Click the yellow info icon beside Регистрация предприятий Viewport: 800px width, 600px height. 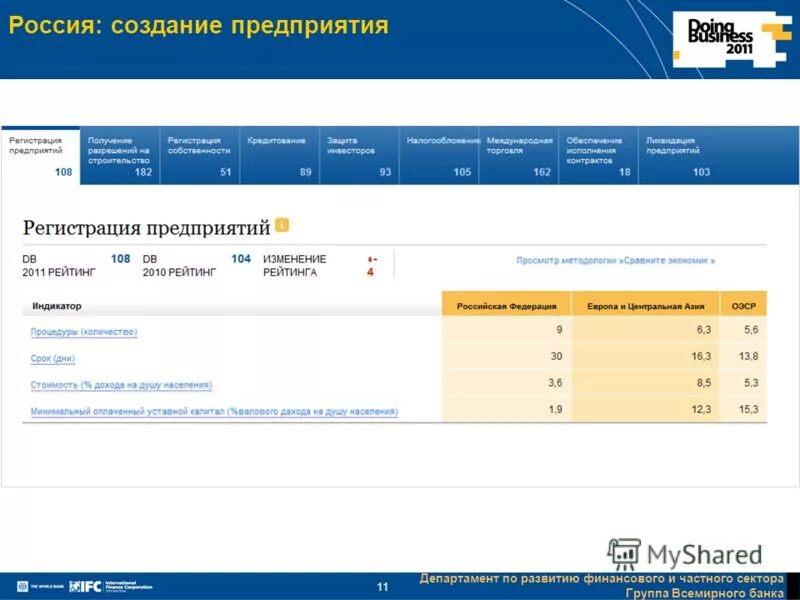282,225
